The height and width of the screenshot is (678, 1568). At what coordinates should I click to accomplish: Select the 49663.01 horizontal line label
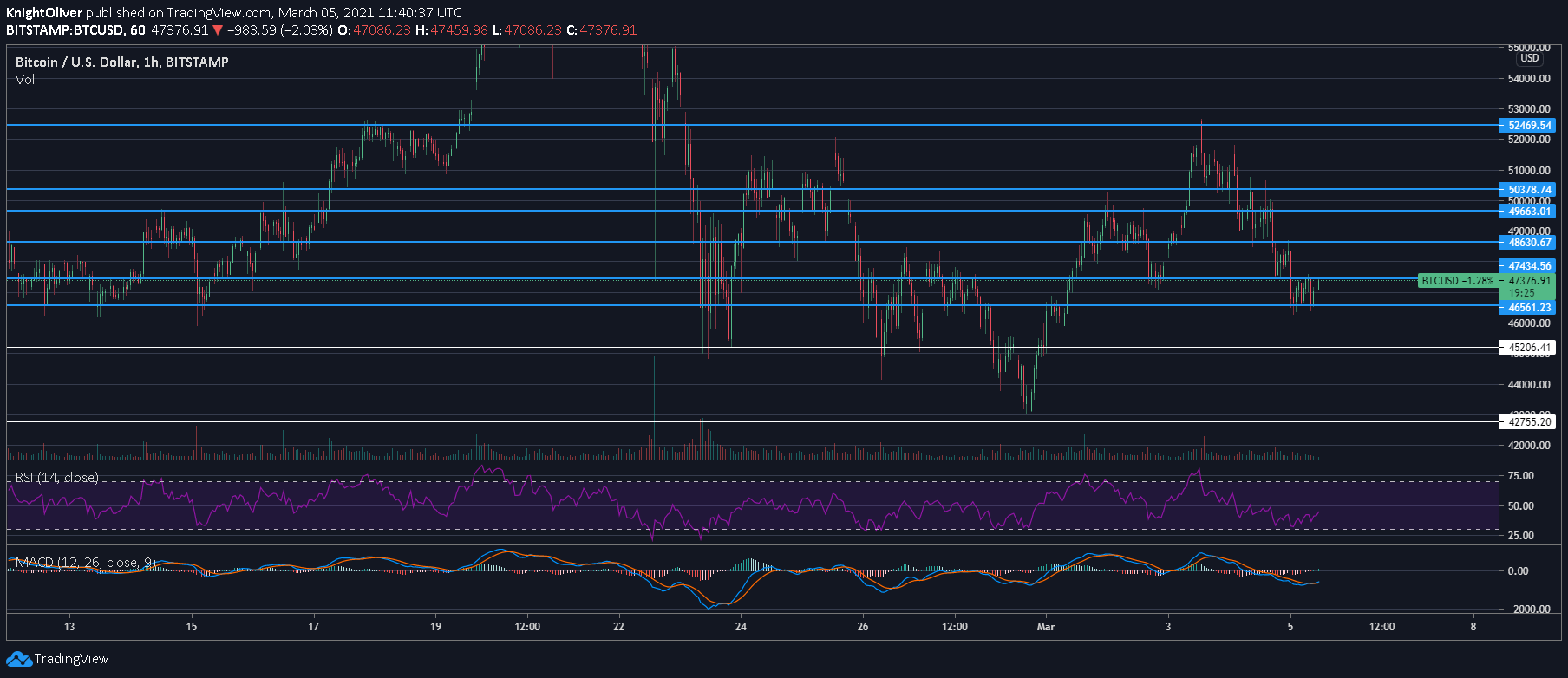(x=1527, y=212)
